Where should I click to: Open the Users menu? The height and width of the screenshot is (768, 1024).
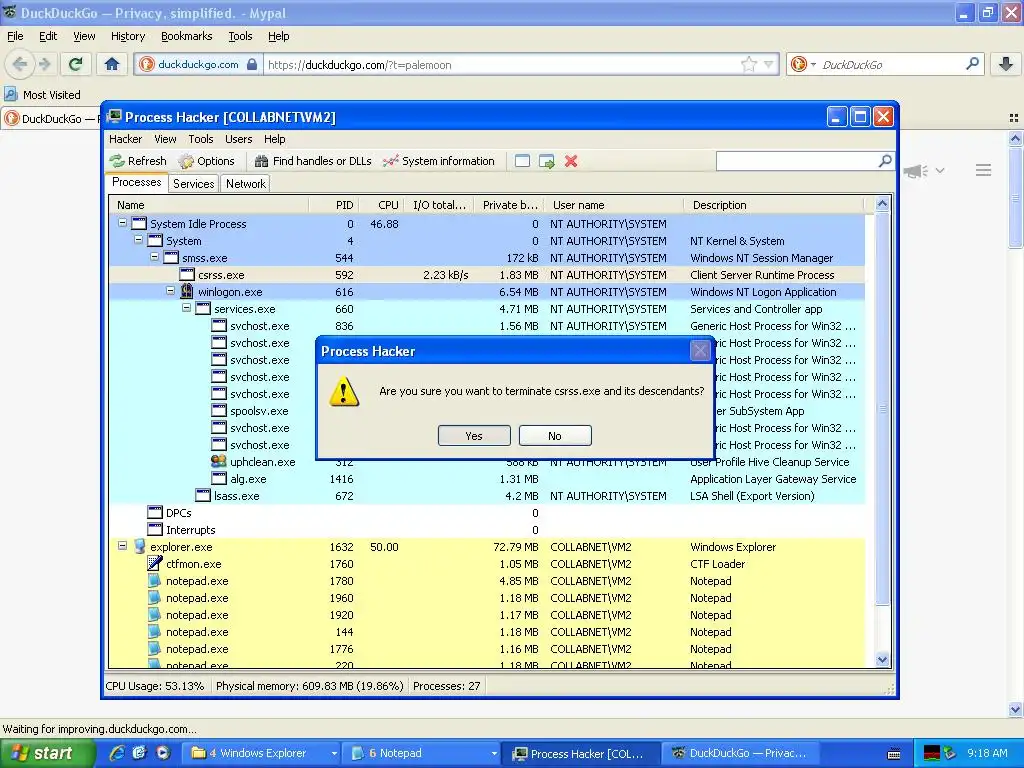(x=238, y=138)
